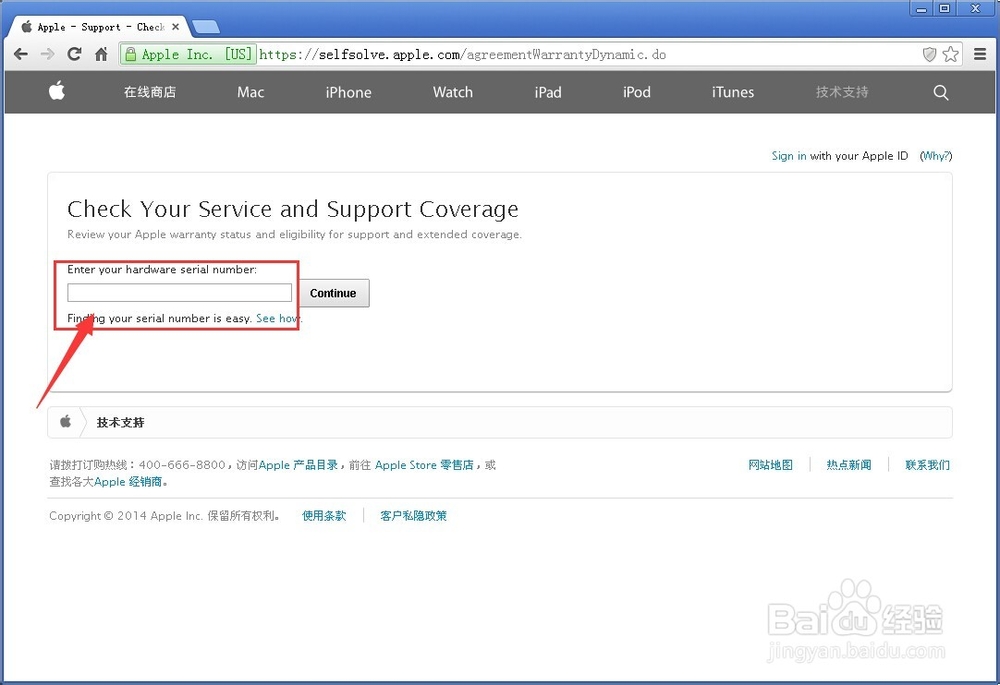1000x685 pixels.
Task: Click the Apple logo beside 技术支持 in footer
Action: pyautogui.click(x=66, y=422)
